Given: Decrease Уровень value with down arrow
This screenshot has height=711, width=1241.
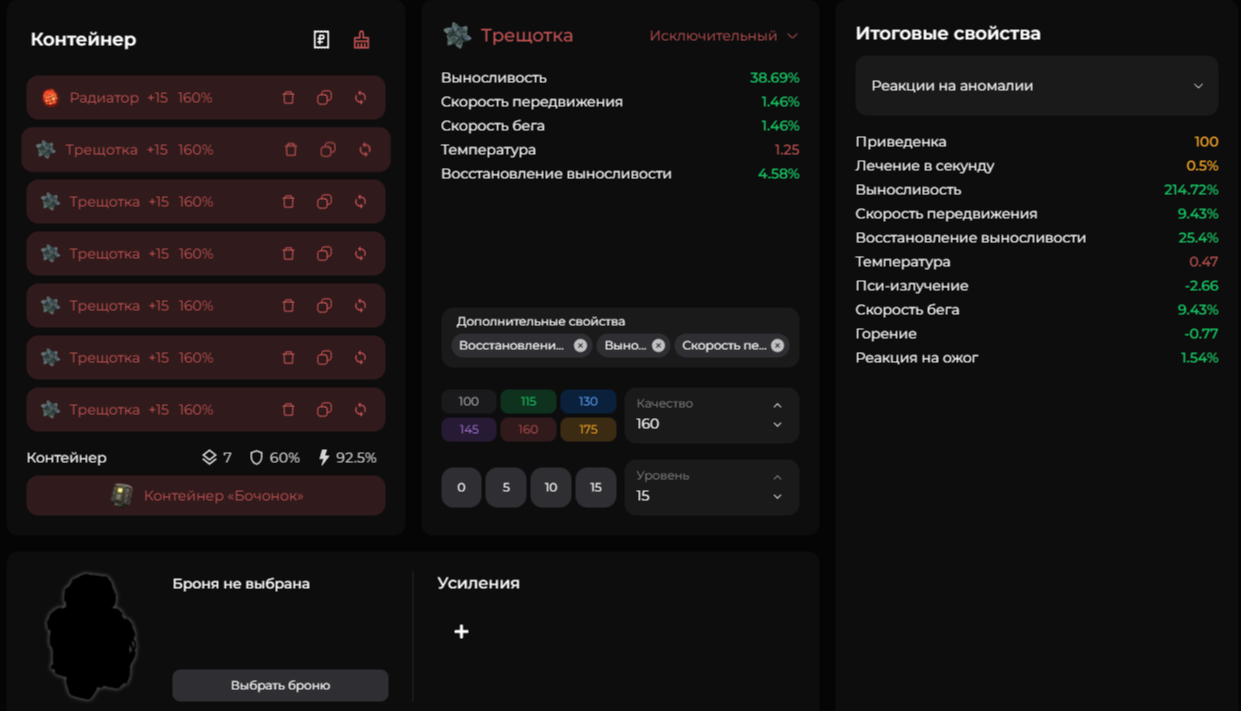Looking at the screenshot, I should click(777, 497).
